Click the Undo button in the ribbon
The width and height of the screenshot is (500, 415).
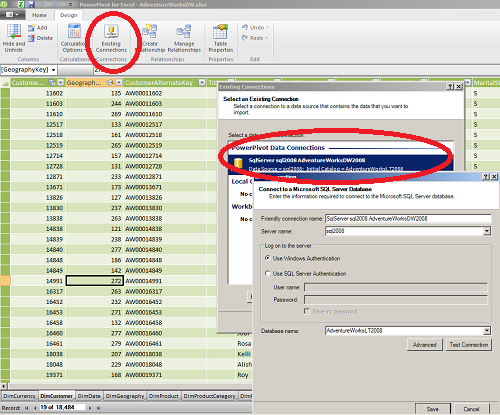point(255,27)
